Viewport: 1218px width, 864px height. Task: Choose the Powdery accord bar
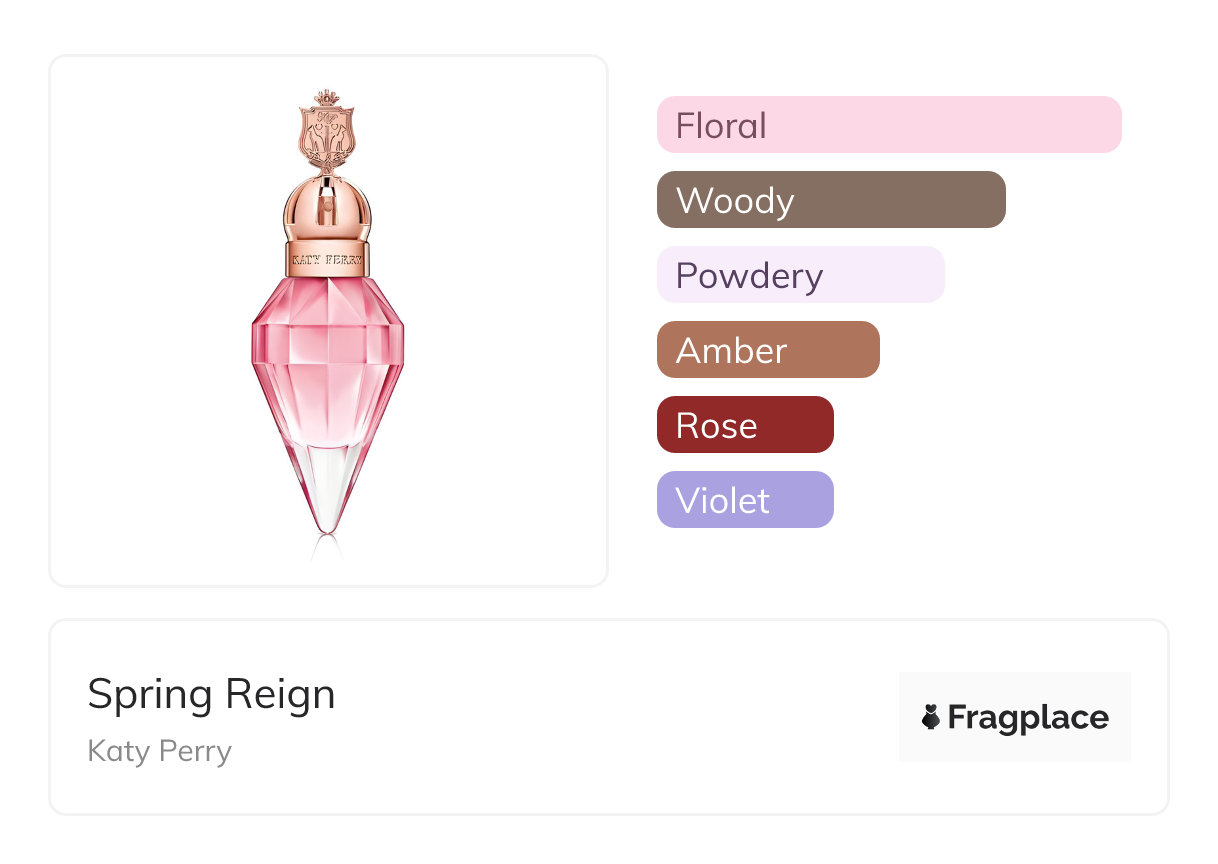[800, 275]
